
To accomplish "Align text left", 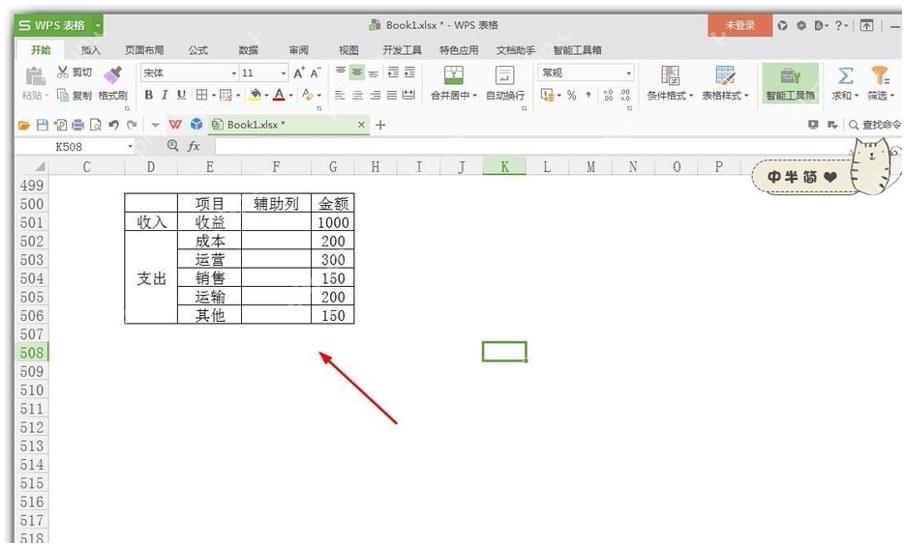I will (x=340, y=95).
